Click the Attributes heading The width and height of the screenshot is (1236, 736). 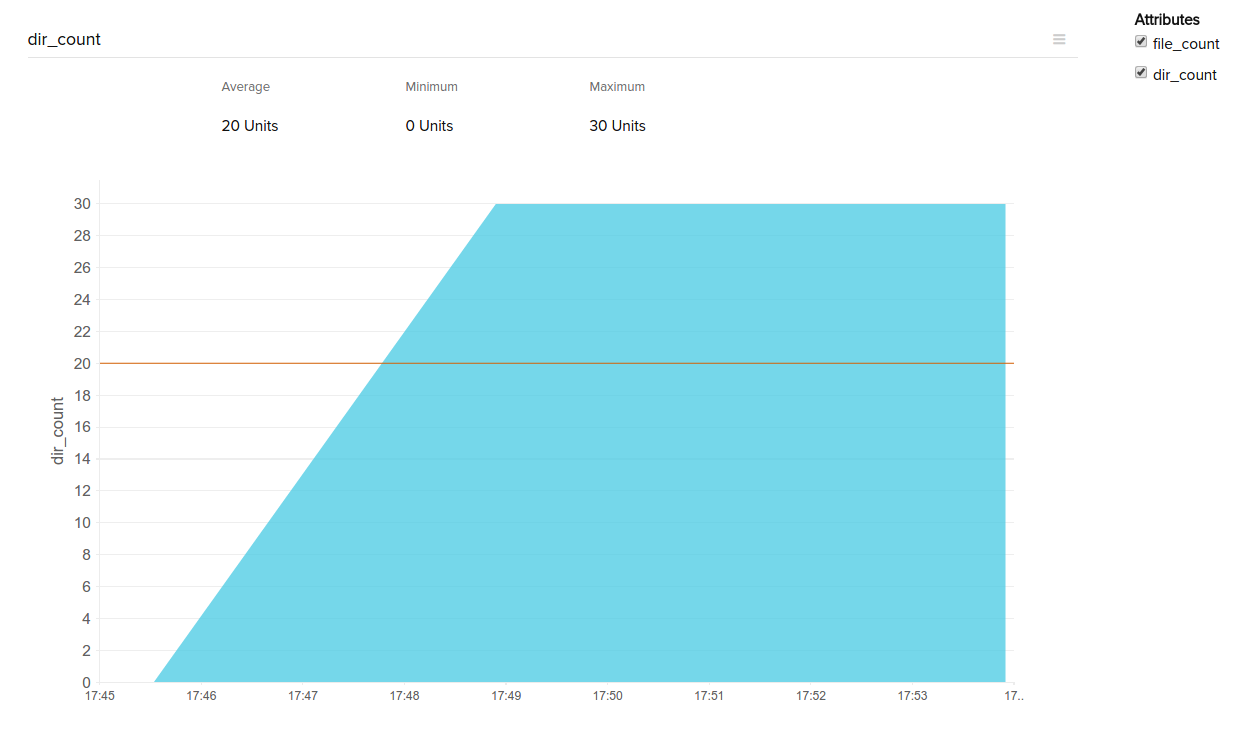tap(1167, 19)
